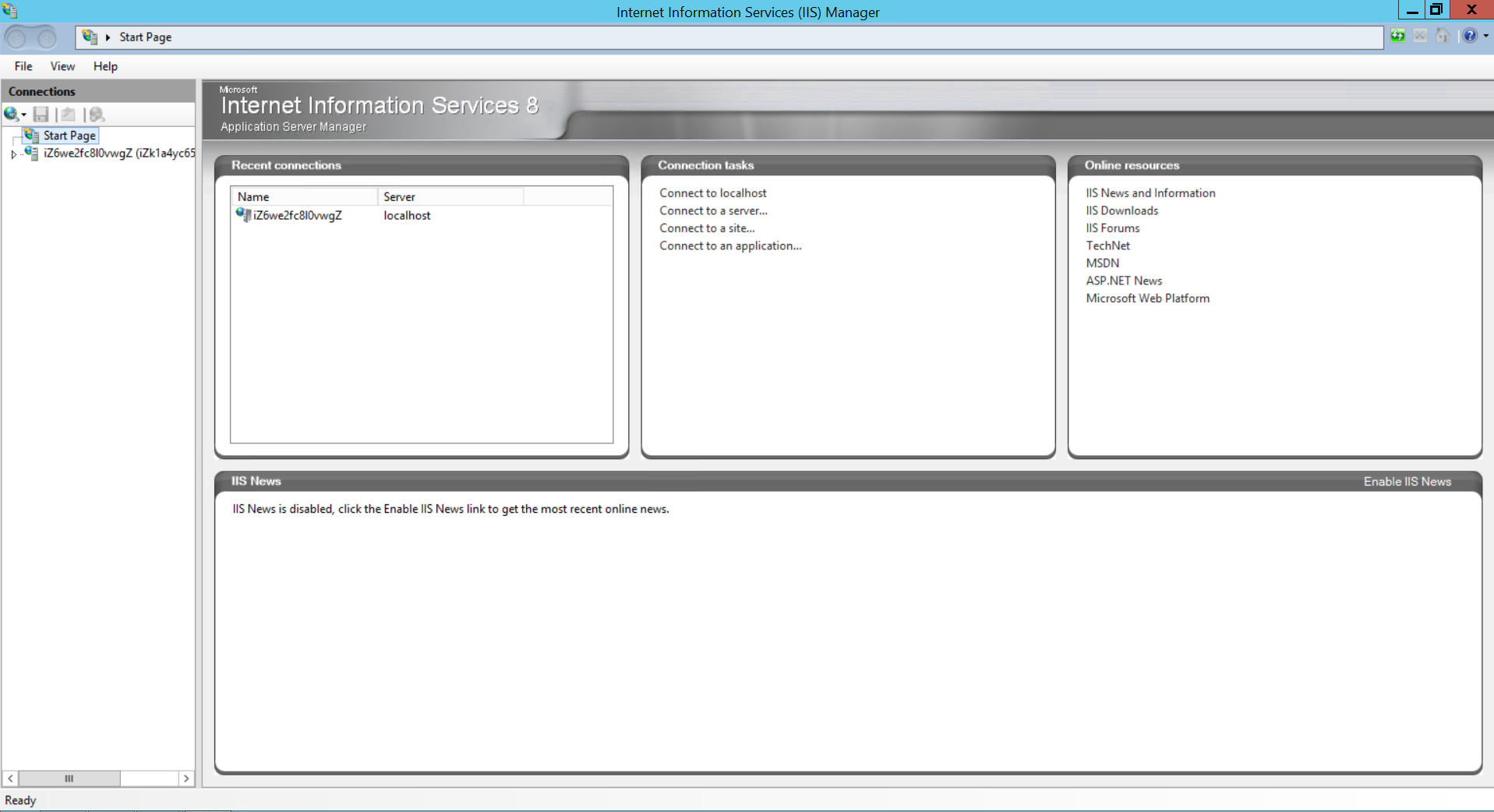Open IIS News and Information link

pyautogui.click(x=1150, y=193)
